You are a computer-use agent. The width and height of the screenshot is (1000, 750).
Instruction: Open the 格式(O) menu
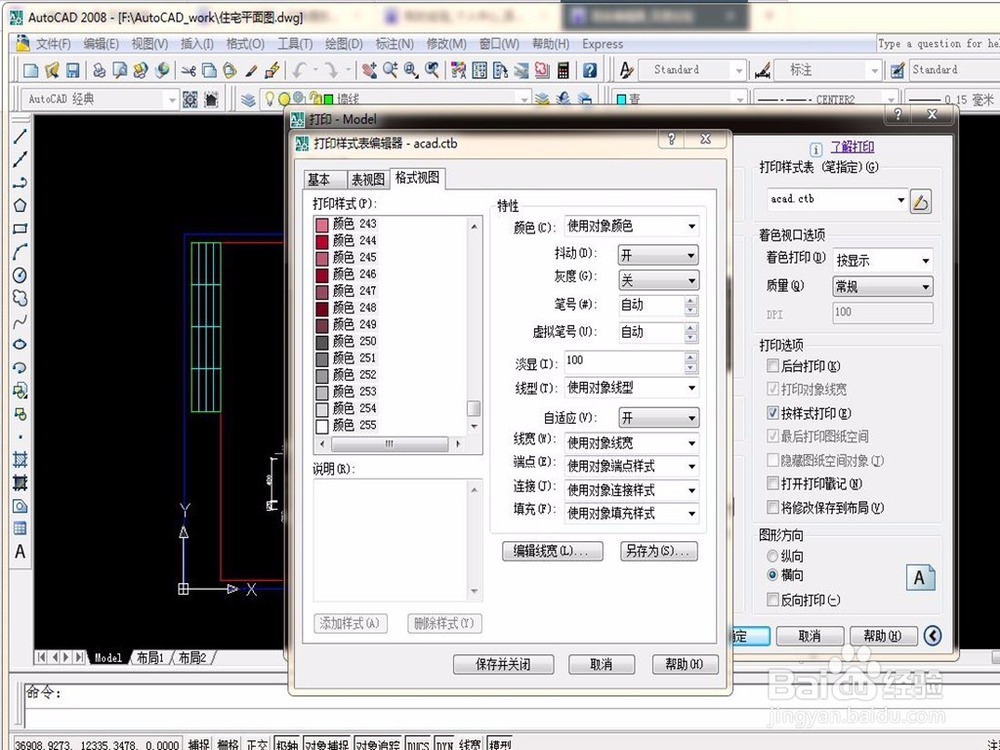click(x=245, y=44)
